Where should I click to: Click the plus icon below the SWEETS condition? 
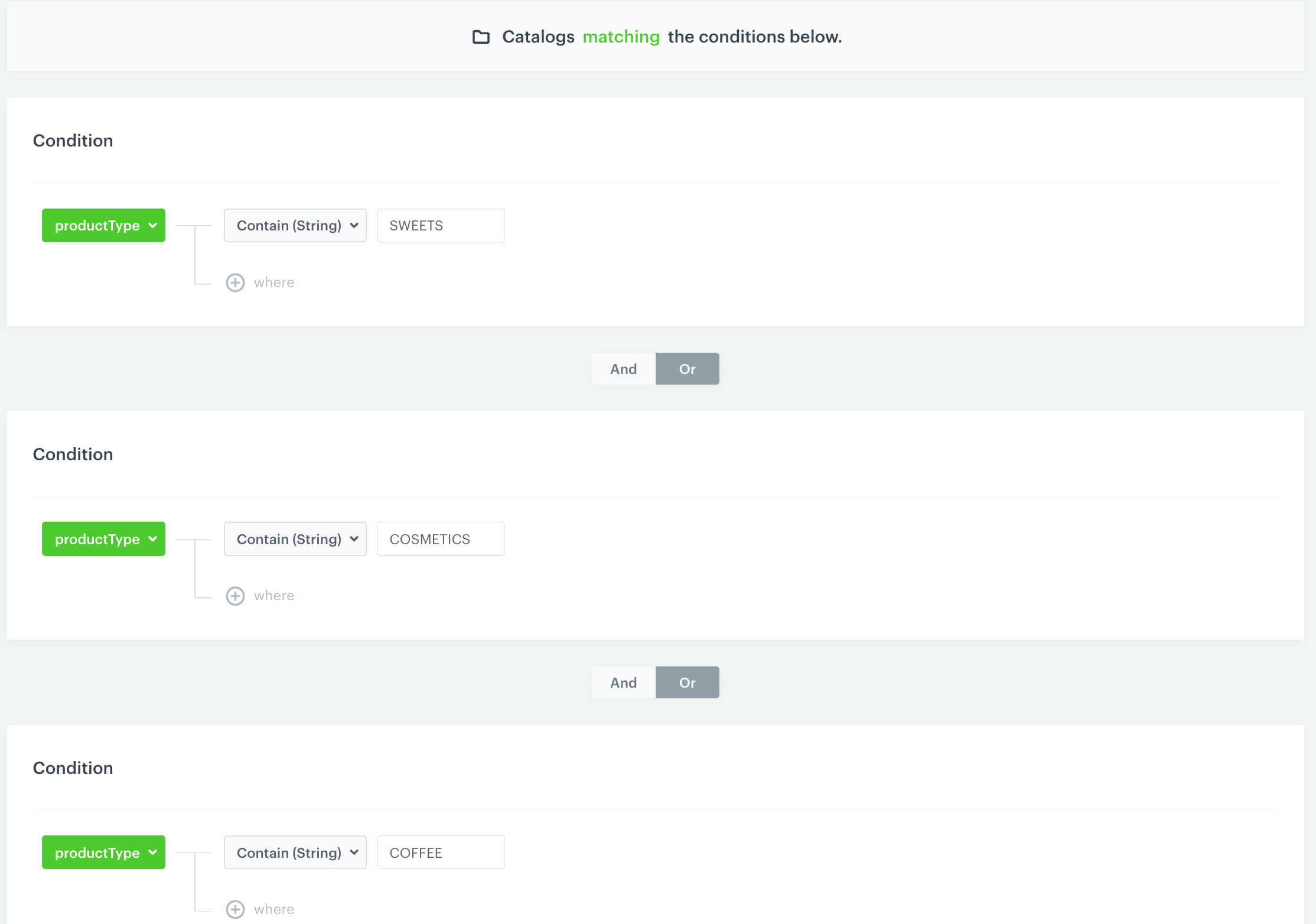(x=235, y=282)
